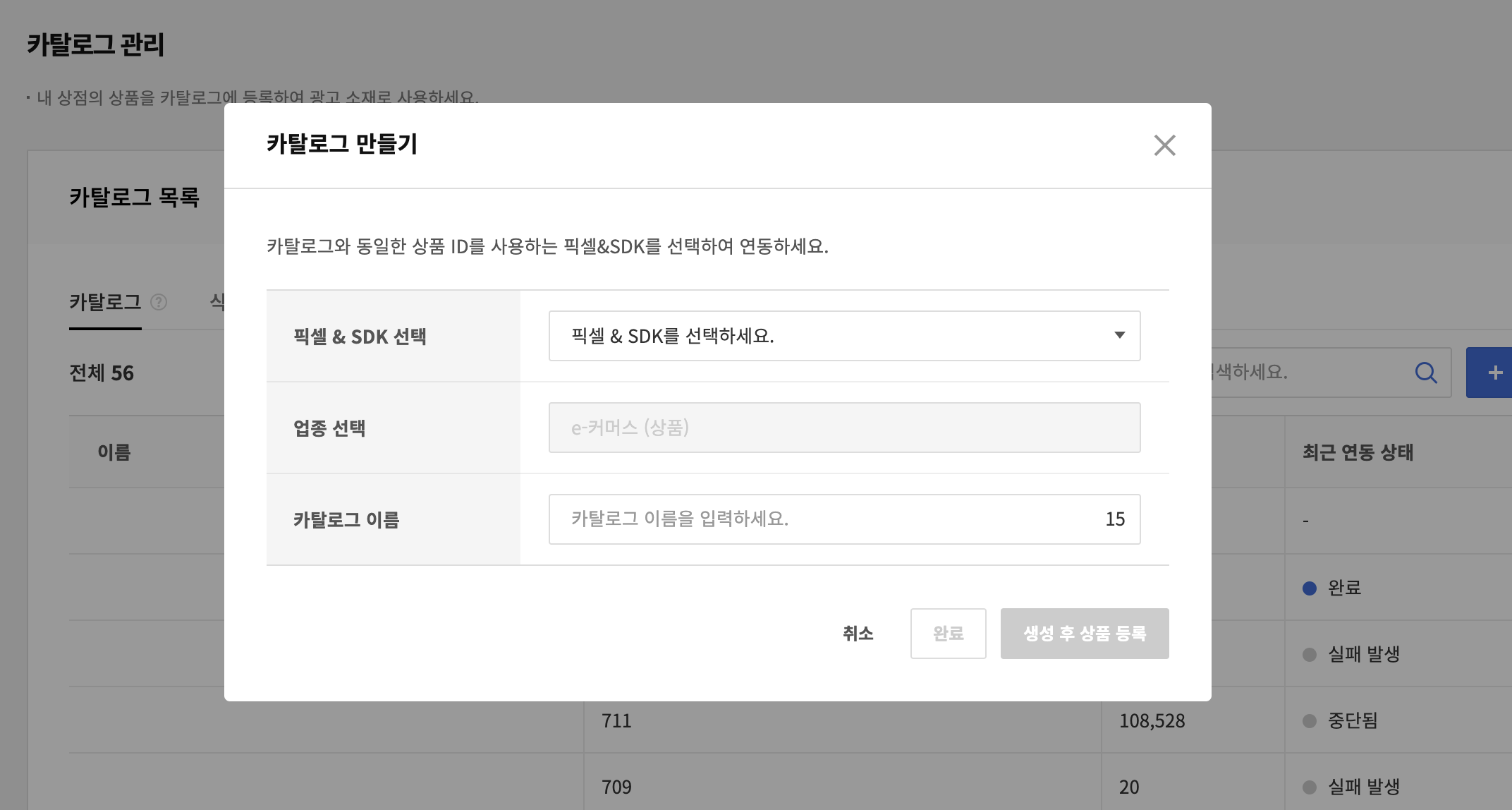The height and width of the screenshot is (810, 1512).
Task: Click the disabled e-커머스 (상품) field
Action: coord(844,428)
